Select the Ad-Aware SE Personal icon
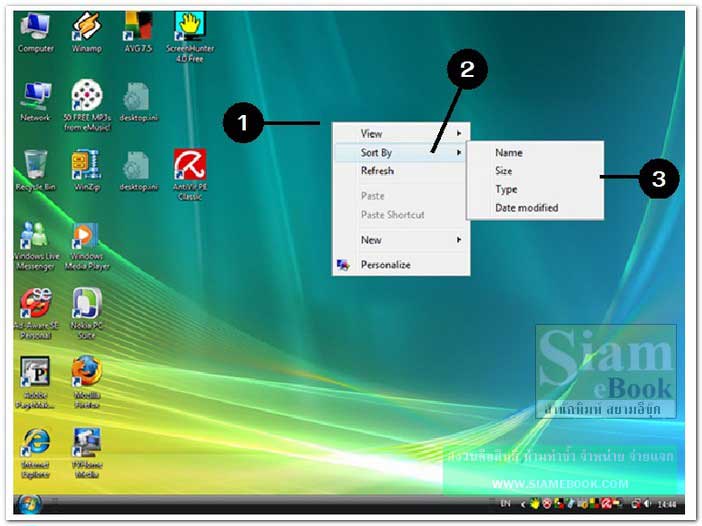Viewport: 702px width, 526px height. [x=36, y=314]
